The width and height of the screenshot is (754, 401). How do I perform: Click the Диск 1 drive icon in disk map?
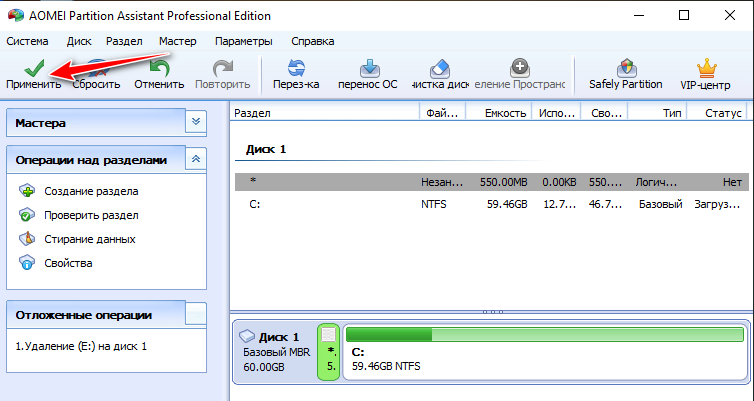tap(247, 336)
